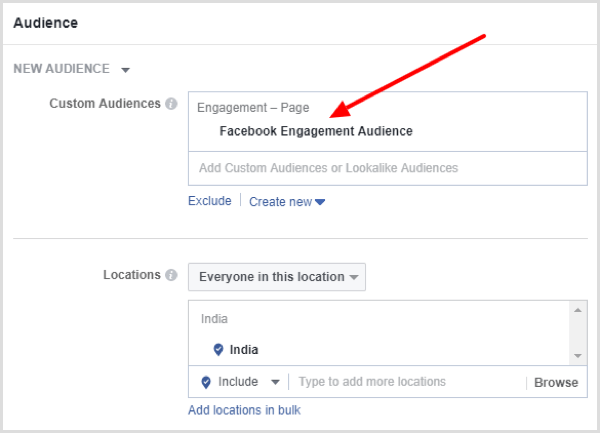Click the Audience section heading
This screenshot has width=600, height=433.
[46, 23]
